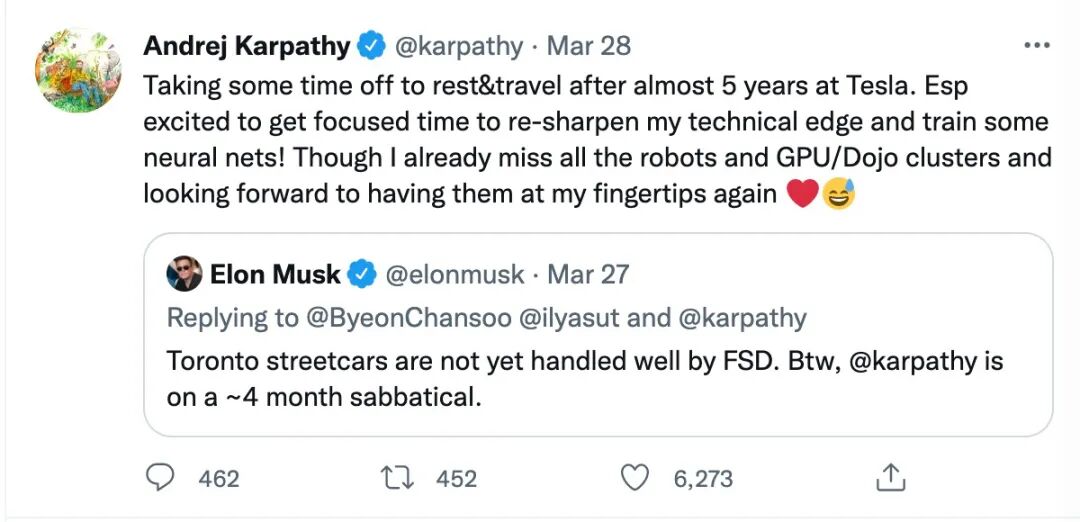Open Elon Musk's small avatar
This screenshot has height=522, width=1080.
pos(184,273)
